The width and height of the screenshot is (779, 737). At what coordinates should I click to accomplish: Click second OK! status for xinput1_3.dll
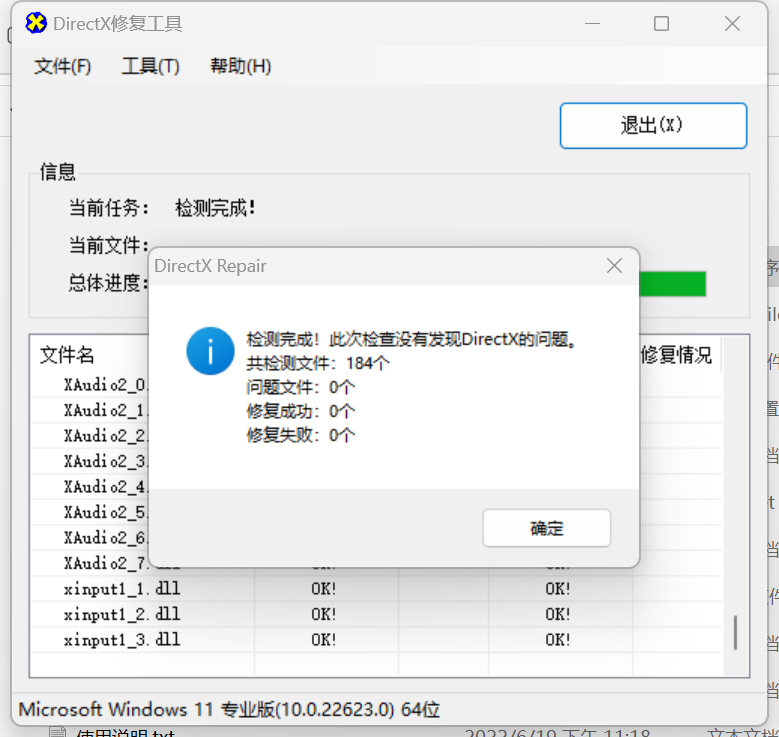(557, 640)
